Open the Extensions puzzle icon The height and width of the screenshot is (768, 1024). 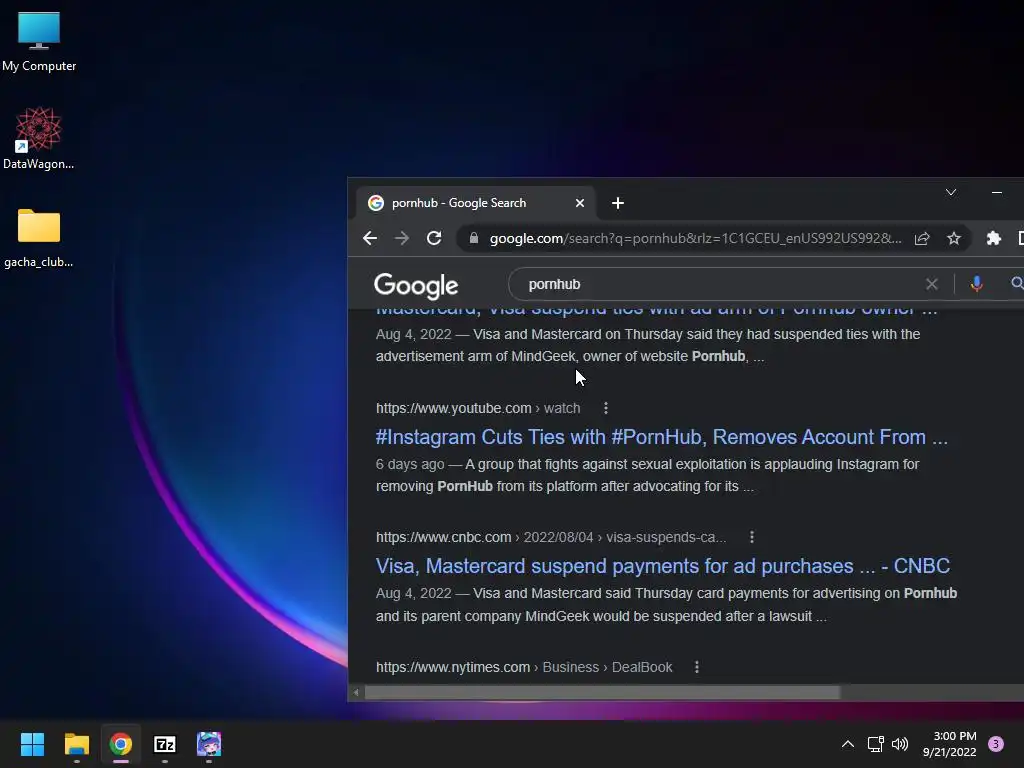993,238
